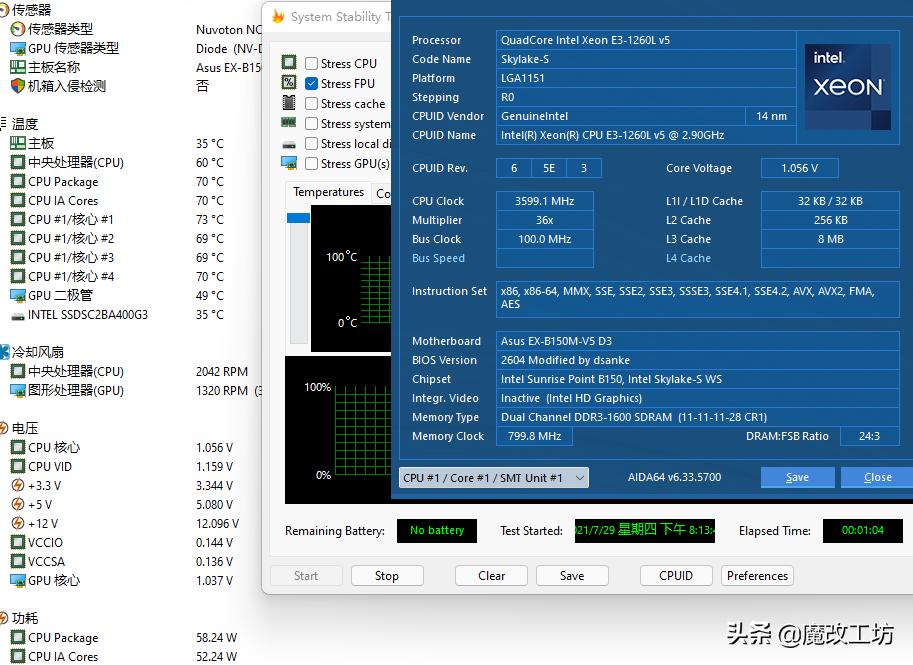
Task: Click the CPU VID voltage row
Action: pos(122,466)
